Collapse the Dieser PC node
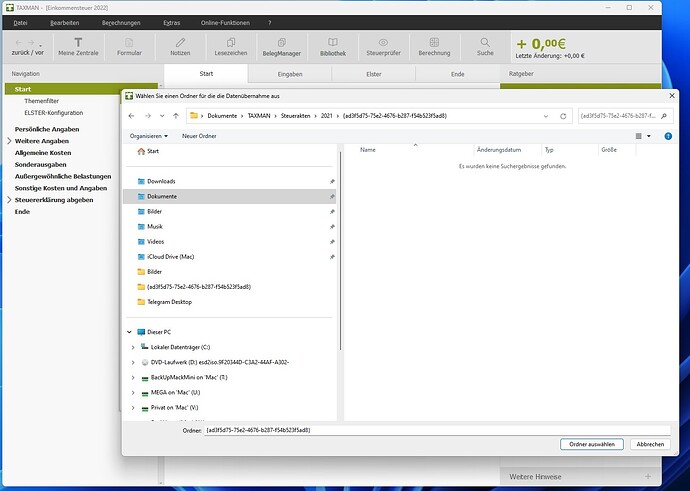 129,332
